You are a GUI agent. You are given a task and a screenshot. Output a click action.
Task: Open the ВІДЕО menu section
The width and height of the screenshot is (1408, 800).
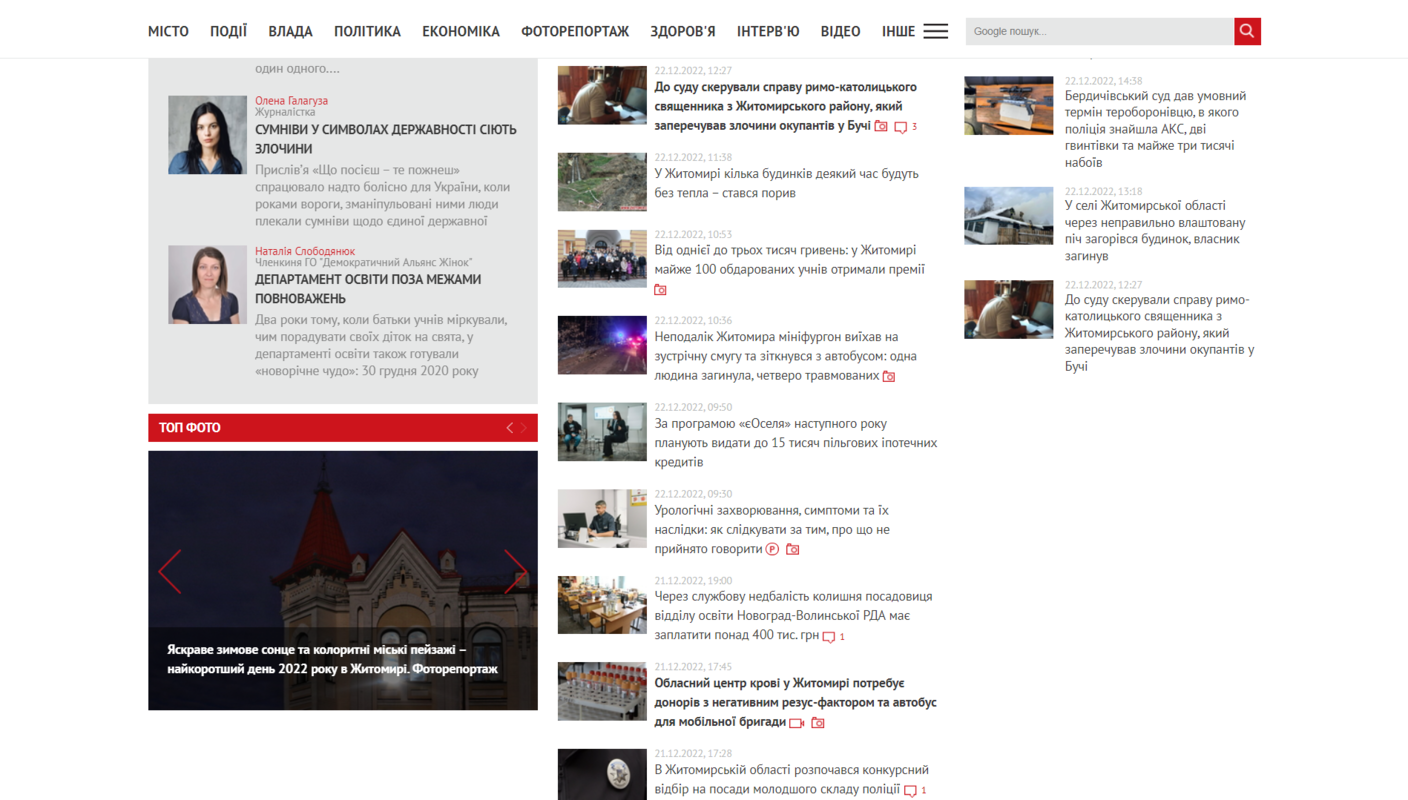pos(840,31)
